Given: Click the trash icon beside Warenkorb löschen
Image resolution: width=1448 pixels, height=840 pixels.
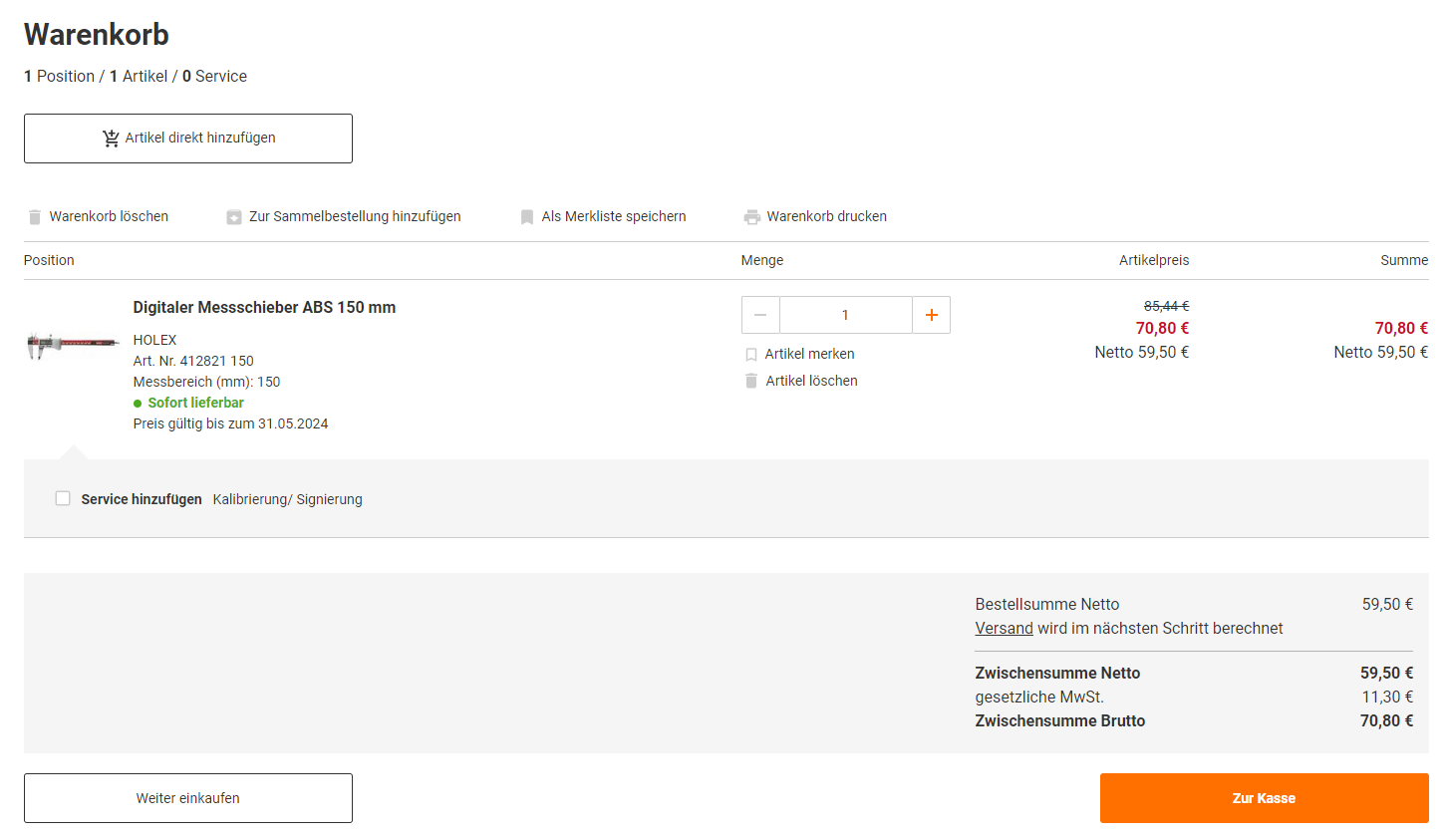Looking at the screenshot, I should pyautogui.click(x=35, y=217).
